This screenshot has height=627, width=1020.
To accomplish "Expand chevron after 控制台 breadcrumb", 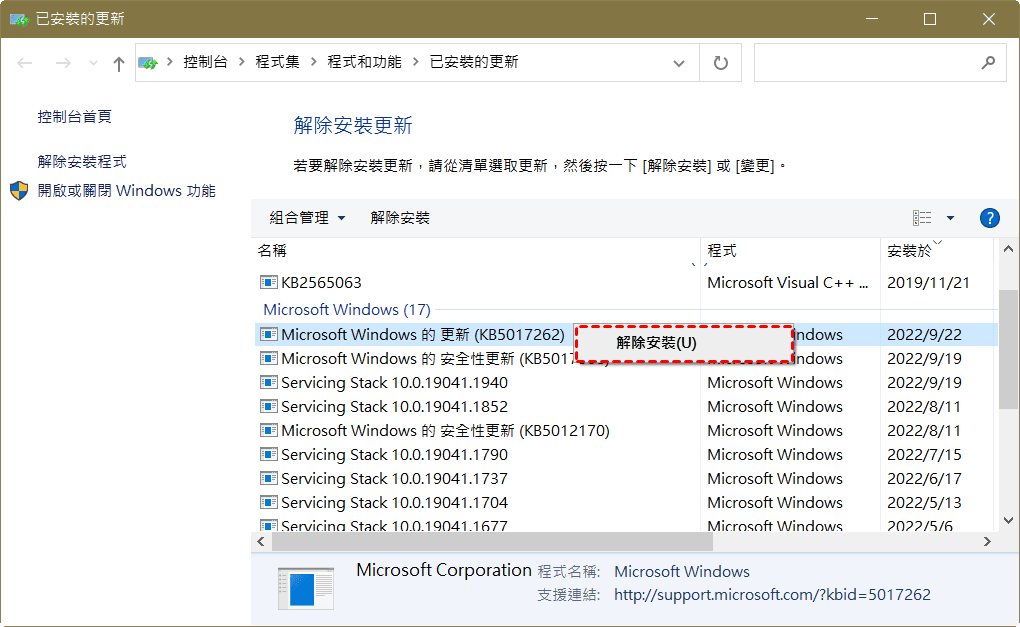I will [x=242, y=62].
